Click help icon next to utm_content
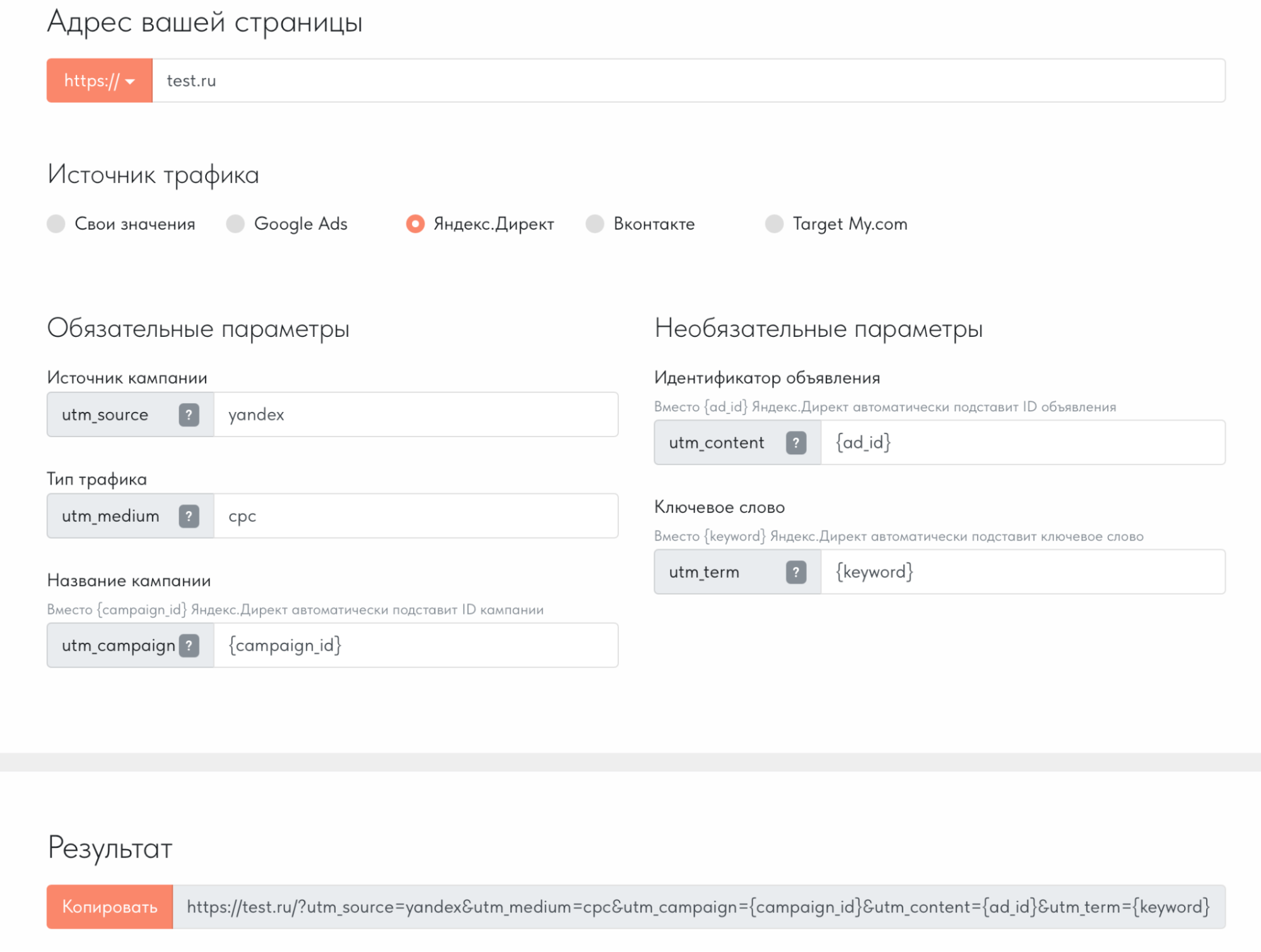Image resolution: width=1261 pixels, height=952 pixels. coord(796,443)
